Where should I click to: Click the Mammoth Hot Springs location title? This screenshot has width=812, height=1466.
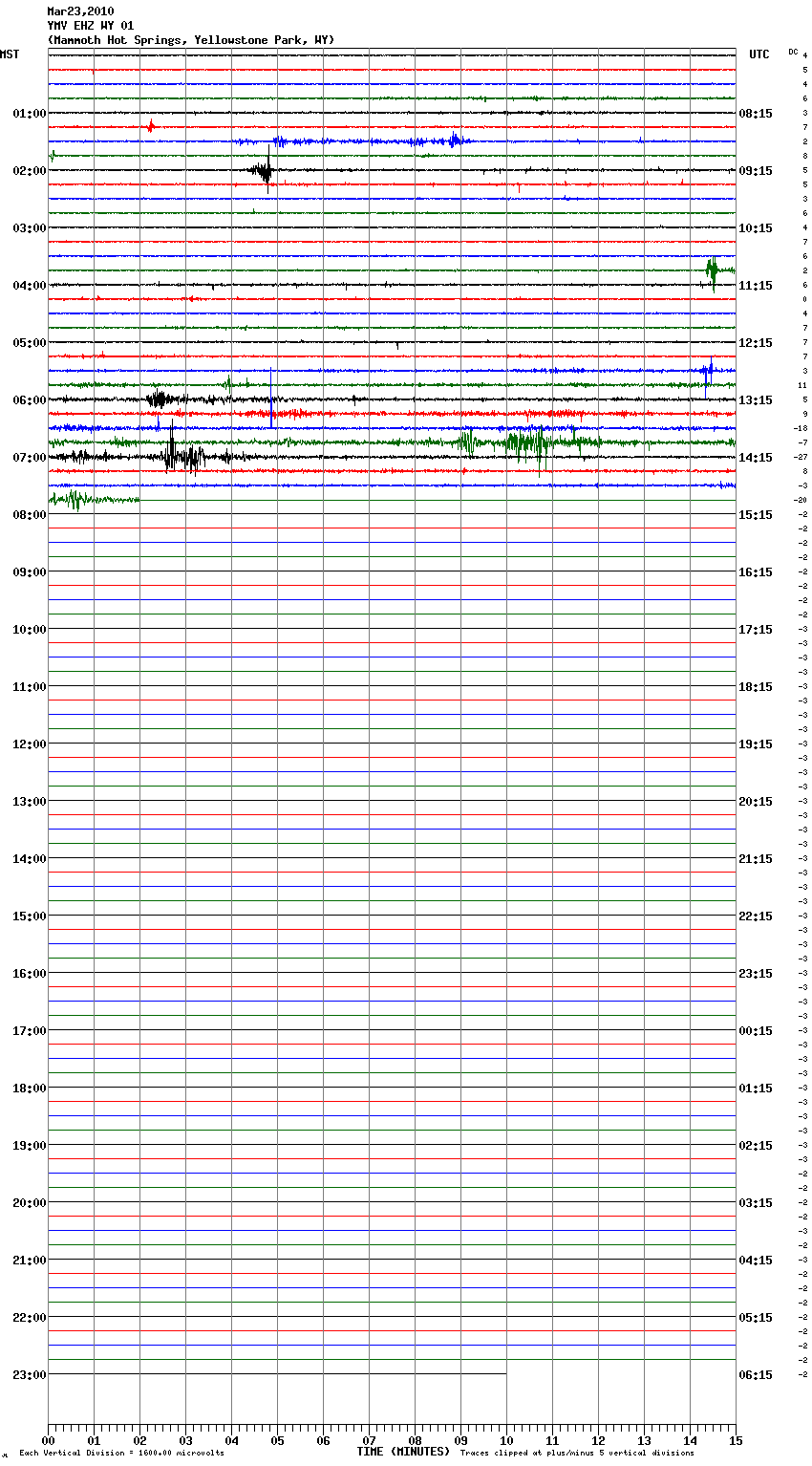click(191, 40)
